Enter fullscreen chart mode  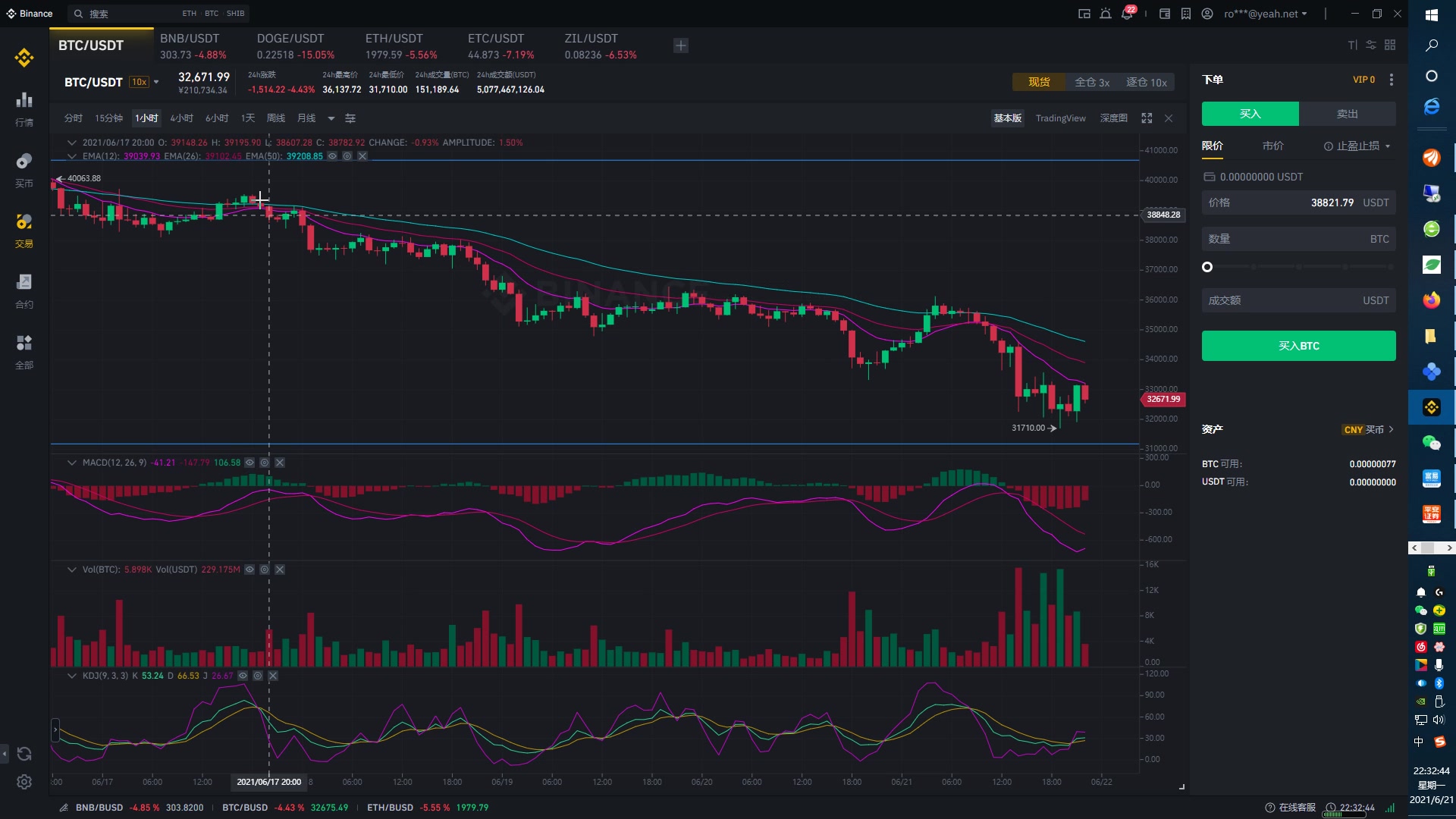(x=1147, y=118)
